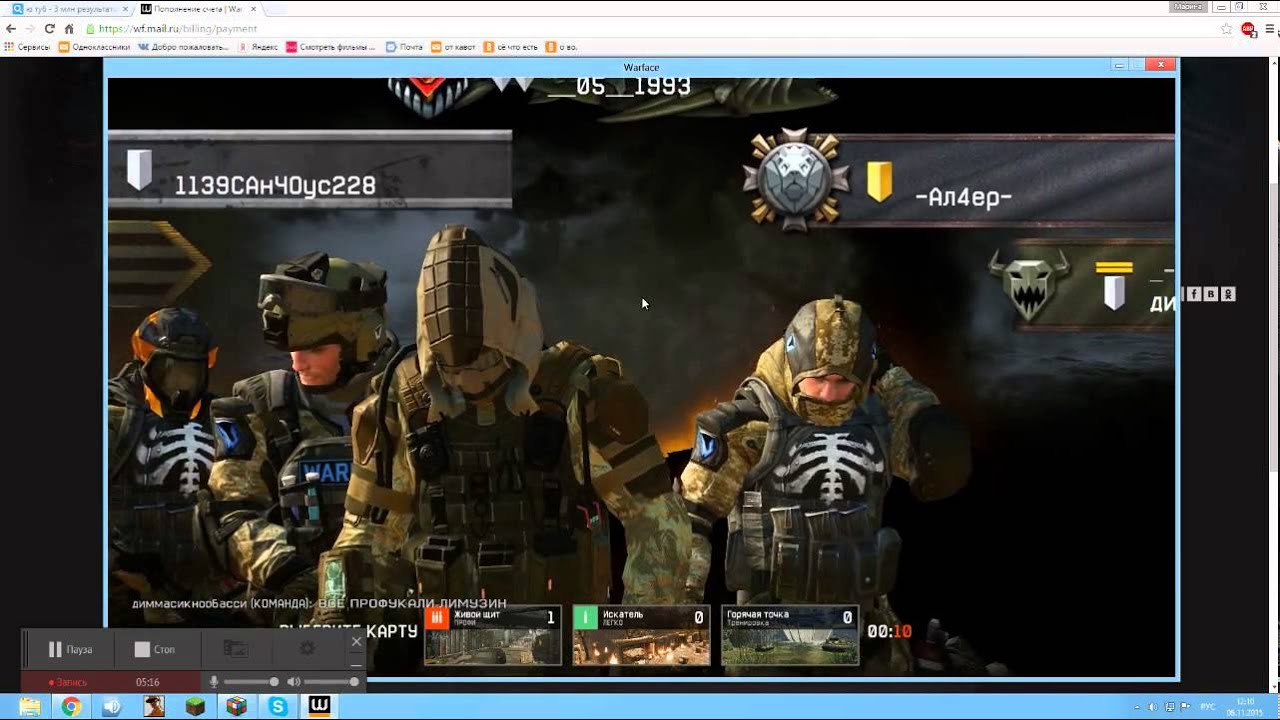Image resolution: width=1280 pixels, height=720 pixels.
Task: Switch to the Пополнение счета tab
Action: (196, 9)
